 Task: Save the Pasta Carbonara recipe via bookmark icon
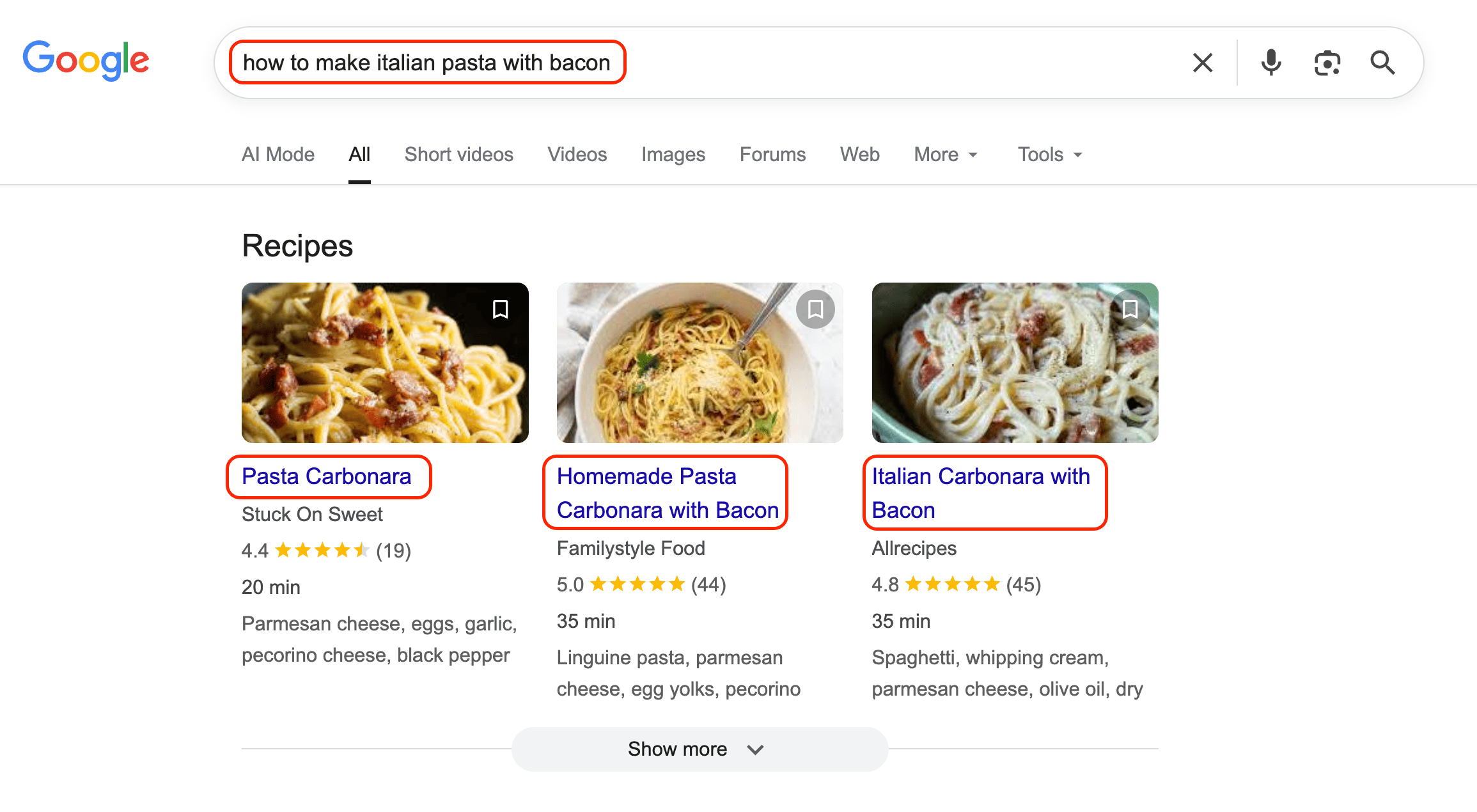pos(501,309)
